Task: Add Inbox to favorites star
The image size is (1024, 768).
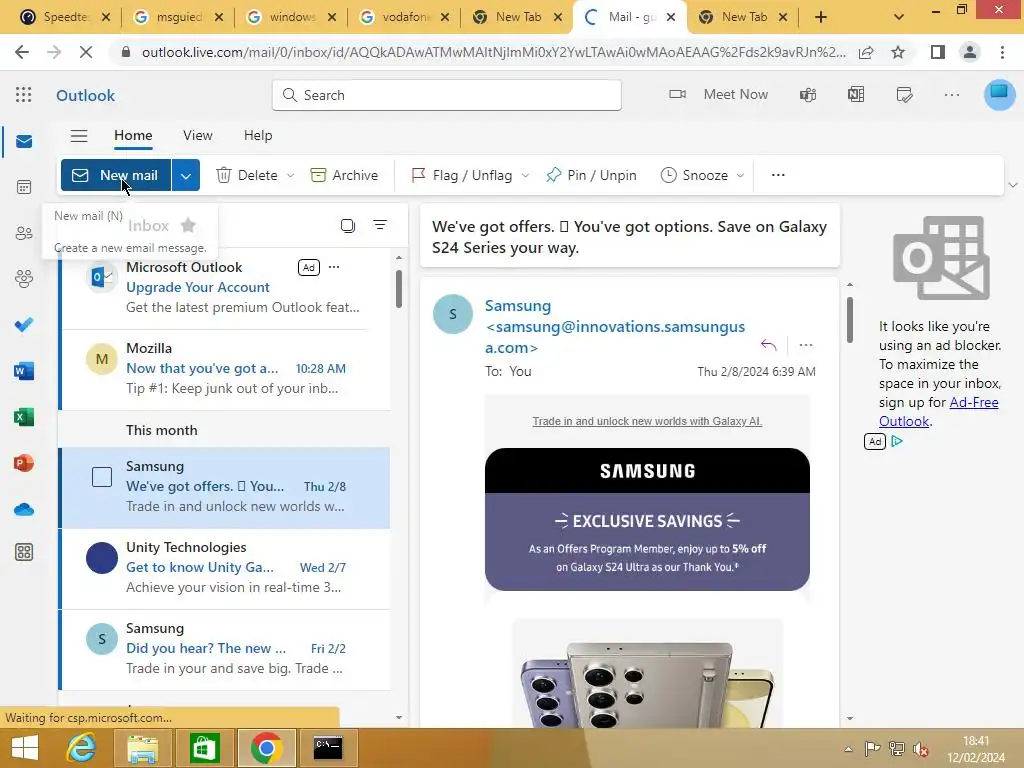Action: [188, 225]
